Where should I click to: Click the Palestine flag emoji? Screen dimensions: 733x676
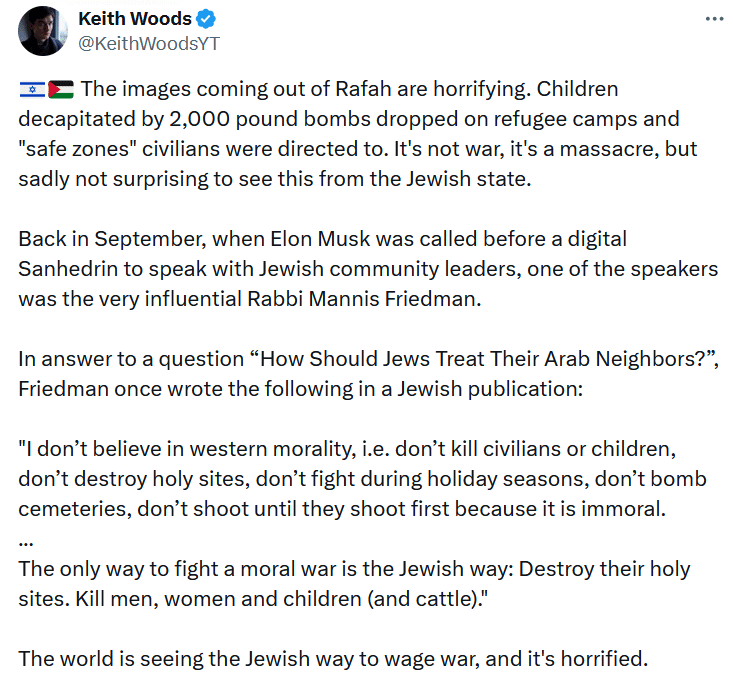[61, 89]
